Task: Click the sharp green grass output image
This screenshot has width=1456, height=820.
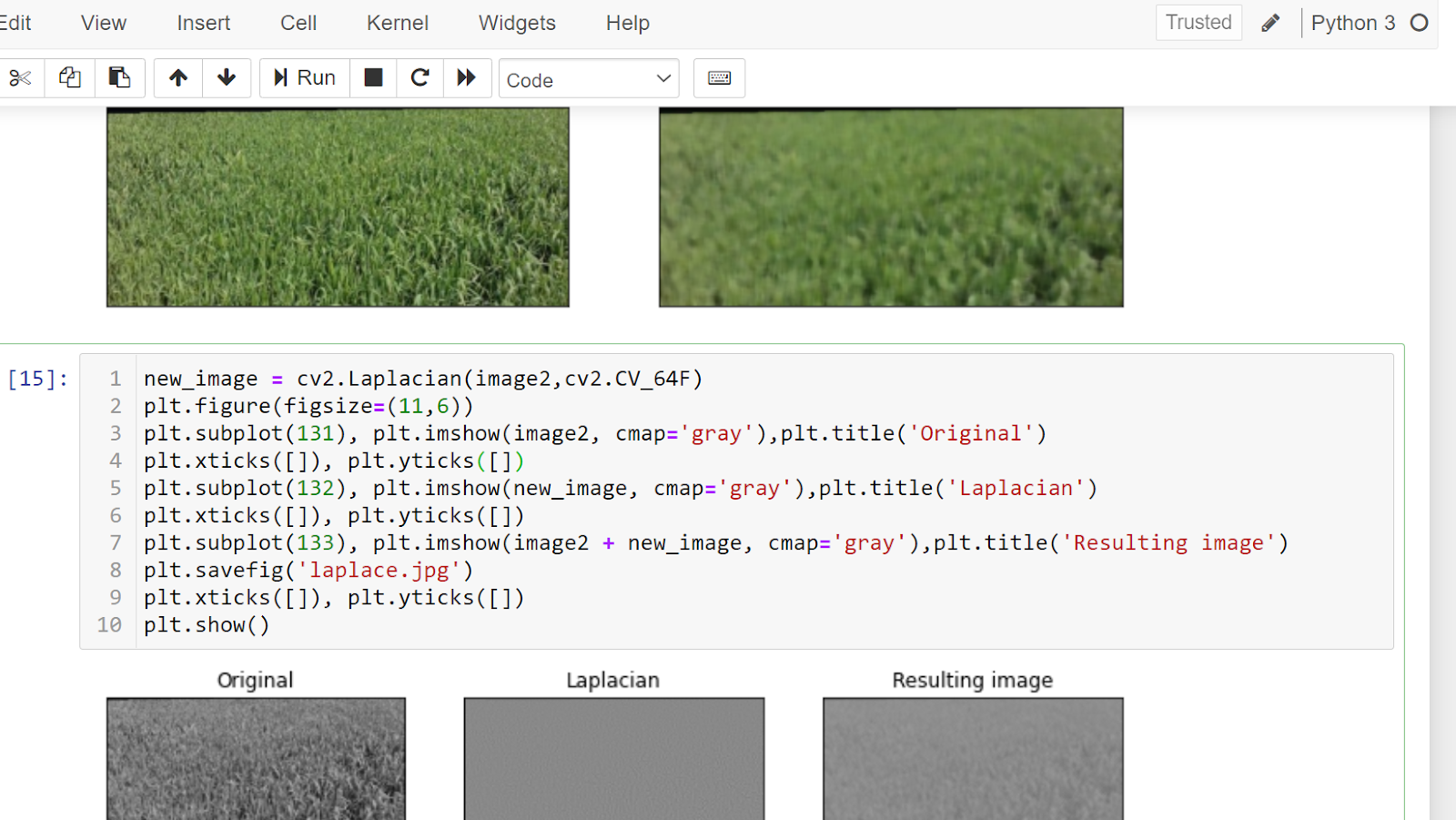Action: tap(338, 207)
